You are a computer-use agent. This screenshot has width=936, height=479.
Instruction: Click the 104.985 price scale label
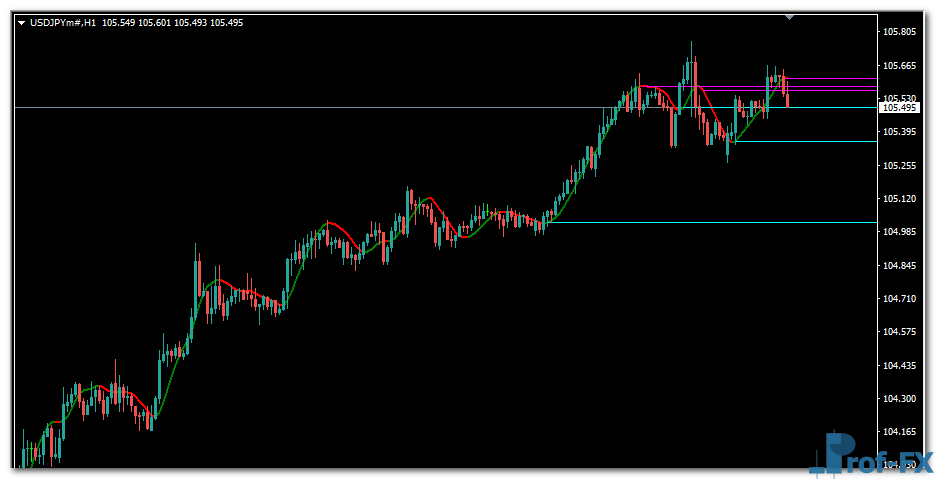coord(900,232)
